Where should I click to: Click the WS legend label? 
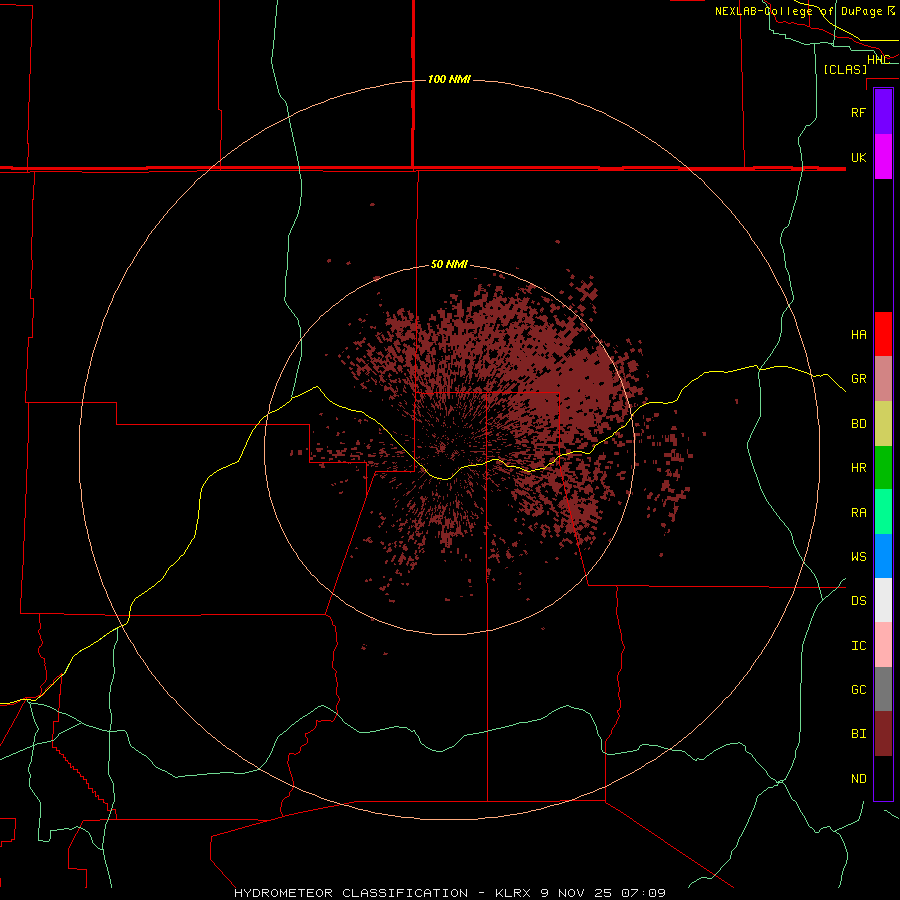858,557
